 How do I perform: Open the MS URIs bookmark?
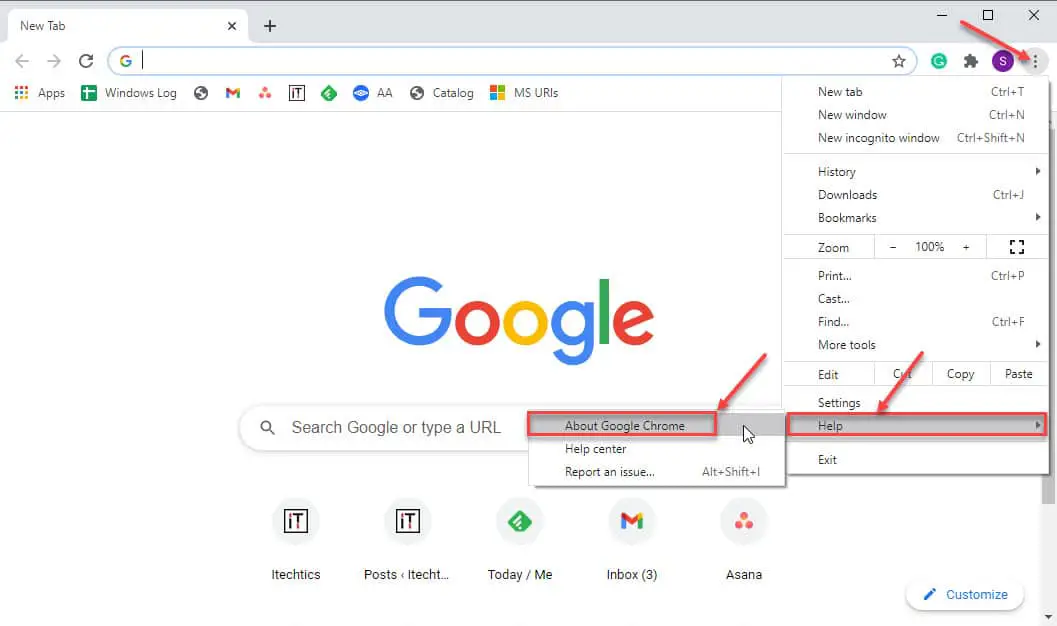click(x=524, y=93)
